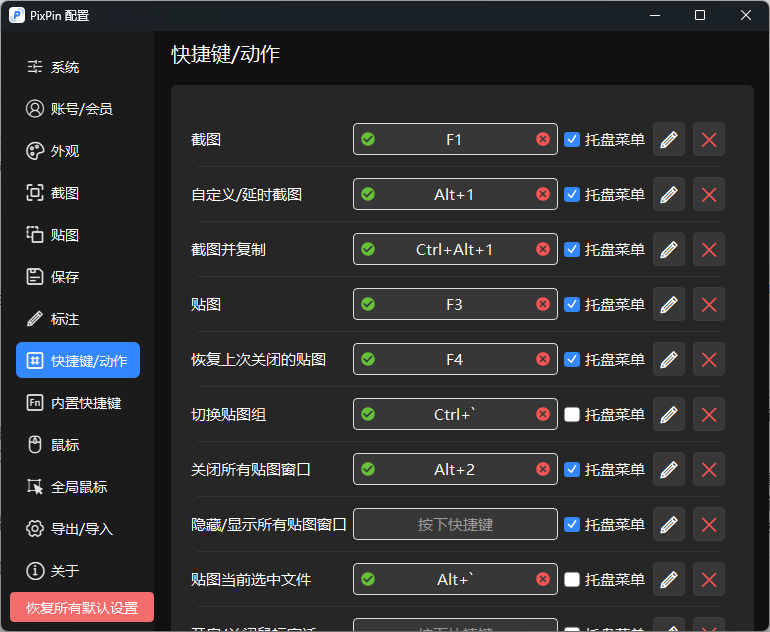Image resolution: width=770 pixels, height=632 pixels.
Task: Click the pencil edit icon for 关闭所有贴图窗口
Action: tap(669, 470)
